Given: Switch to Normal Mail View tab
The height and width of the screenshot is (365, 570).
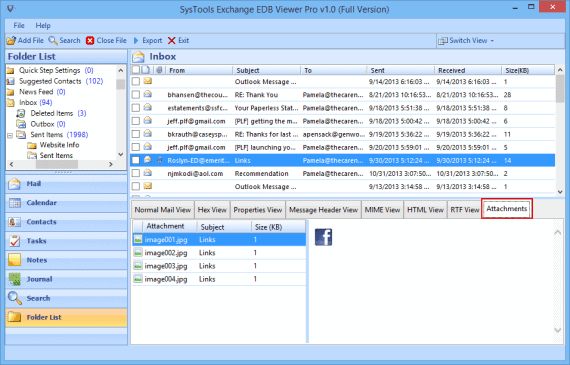Looking at the screenshot, I should pyautogui.click(x=162, y=210).
